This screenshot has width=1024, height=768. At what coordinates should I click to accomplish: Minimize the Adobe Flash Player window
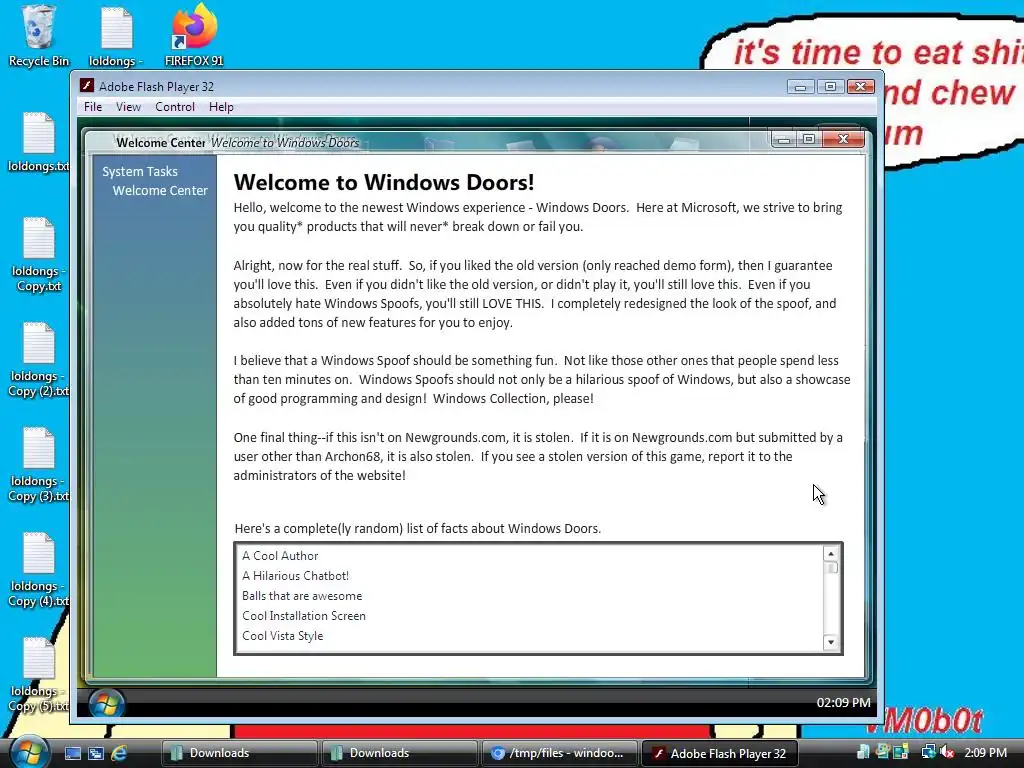801,87
